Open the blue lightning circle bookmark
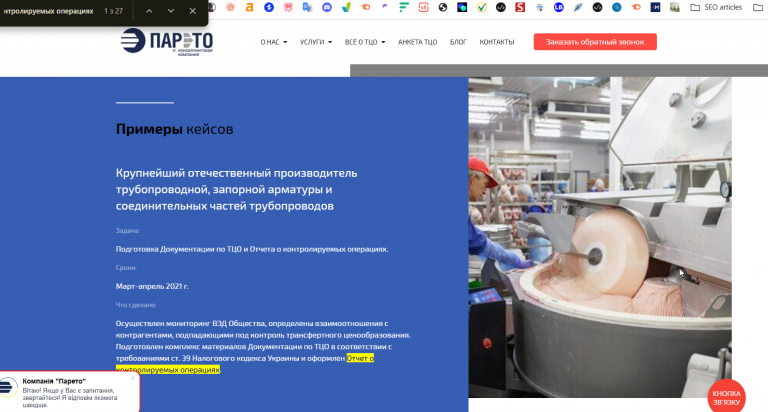Screen dimensions: 768x412 [269, 7]
